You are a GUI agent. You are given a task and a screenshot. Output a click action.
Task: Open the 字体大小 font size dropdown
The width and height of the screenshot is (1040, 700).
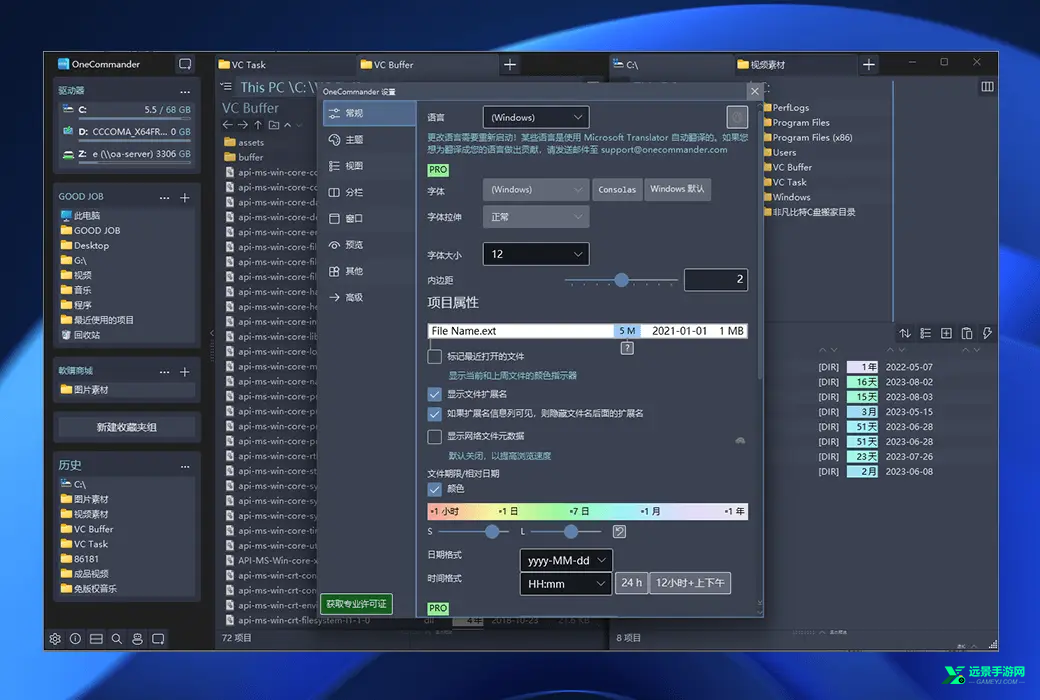click(x=536, y=253)
